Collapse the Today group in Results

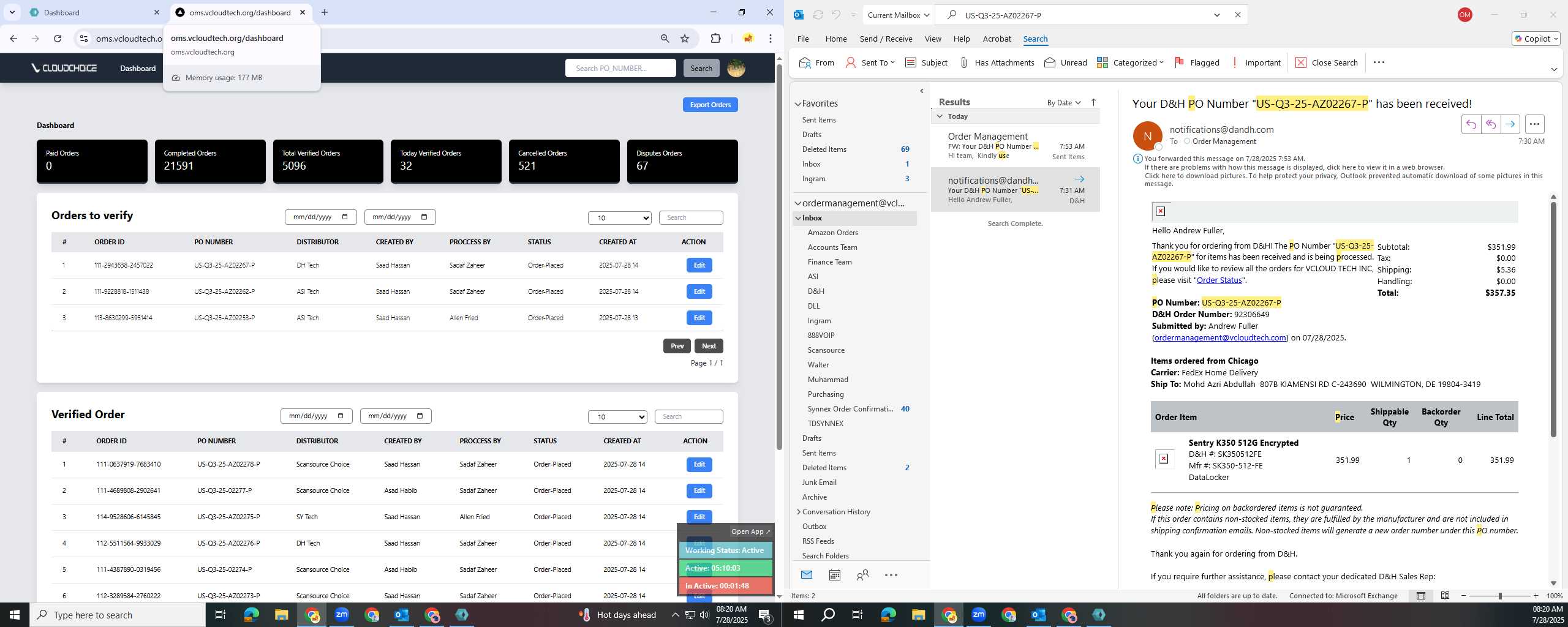pos(940,116)
